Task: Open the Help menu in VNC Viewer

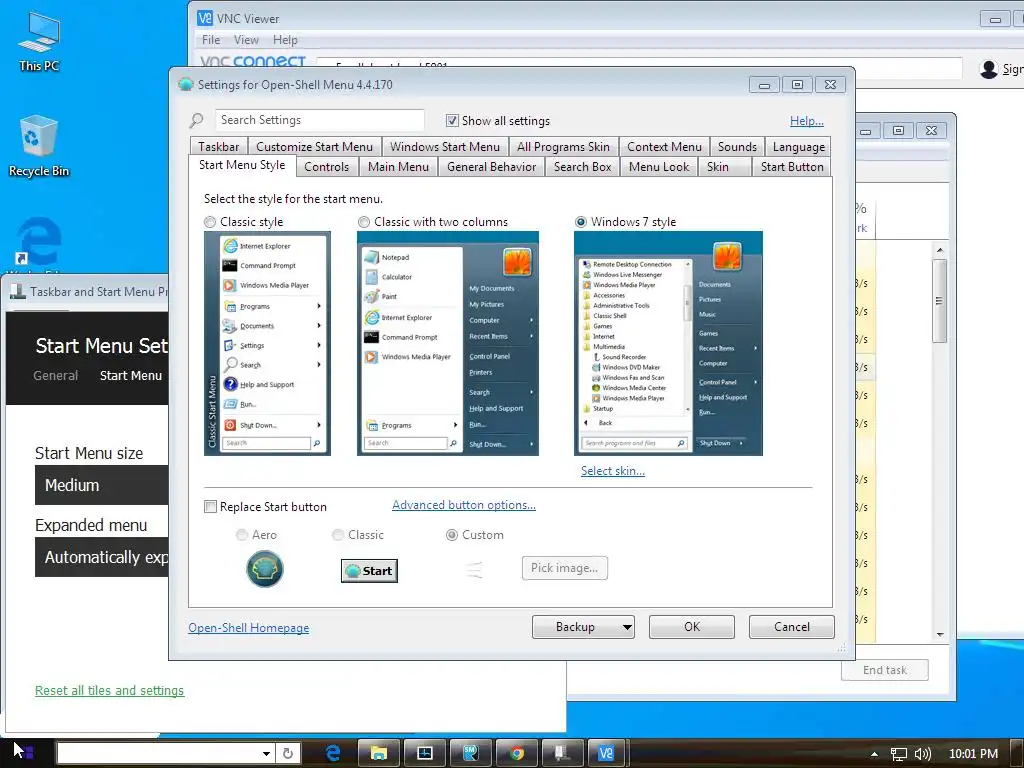Action: (285, 40)
